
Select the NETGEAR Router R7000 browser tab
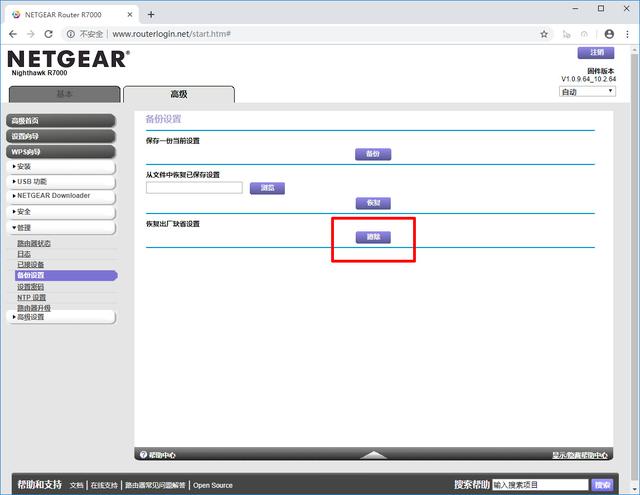point(72,14)
